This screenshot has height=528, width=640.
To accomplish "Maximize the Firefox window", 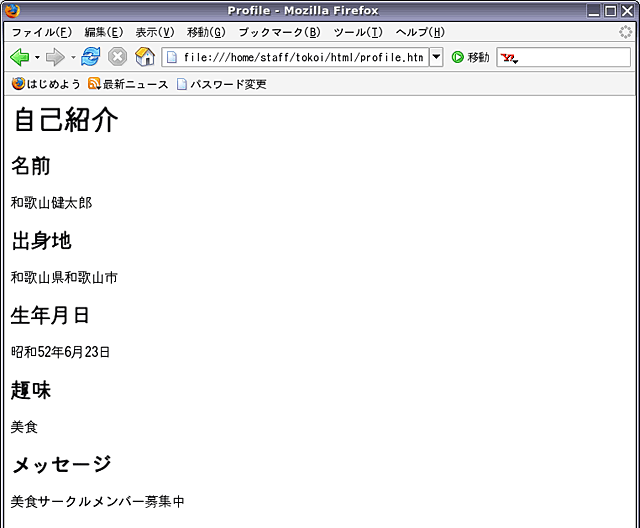I will (x=611, y=11).
